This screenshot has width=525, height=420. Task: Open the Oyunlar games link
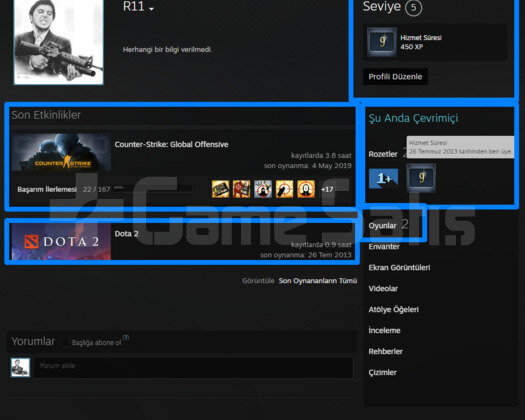pos(382,226)
